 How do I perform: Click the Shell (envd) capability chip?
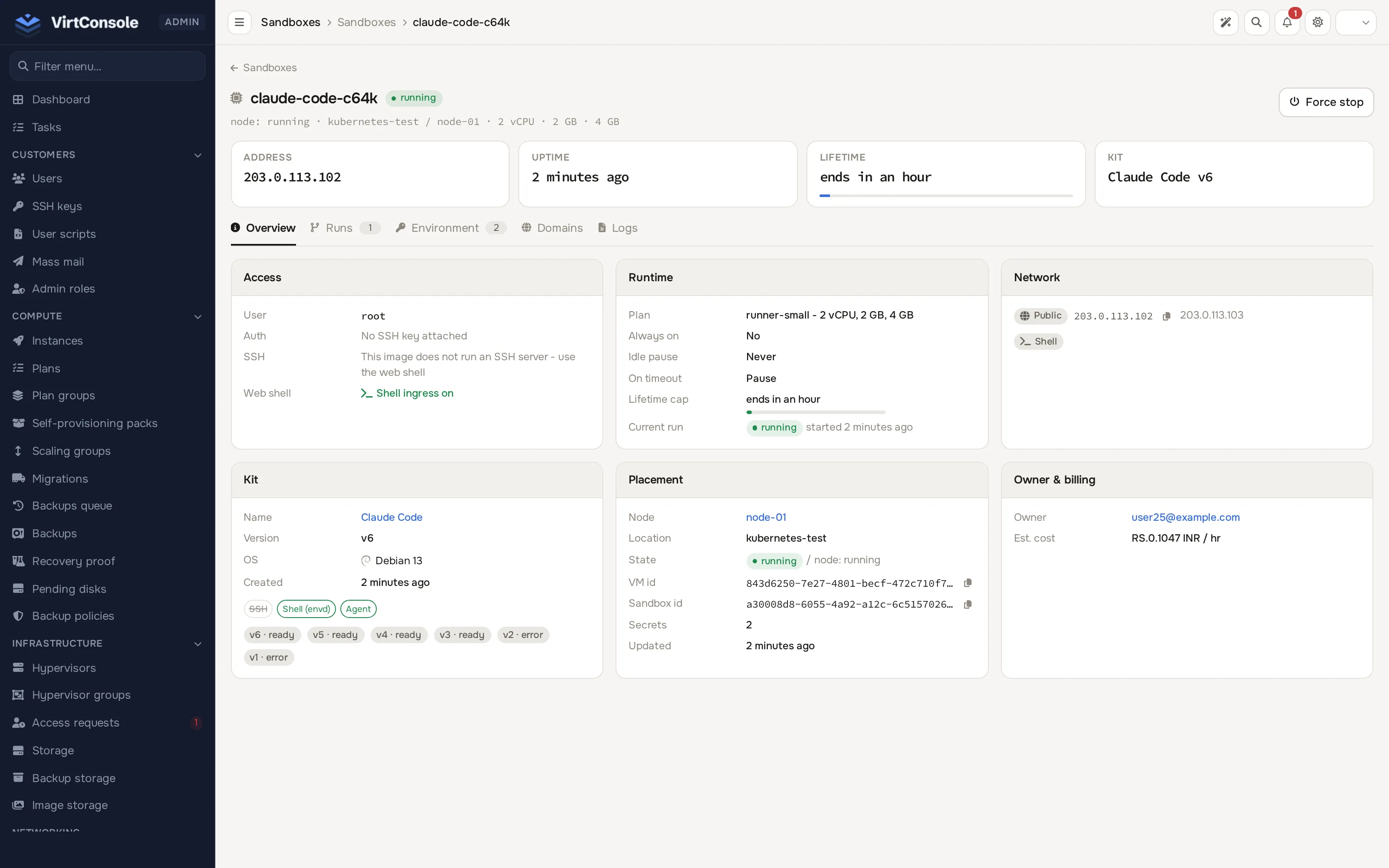pos(306,609)
